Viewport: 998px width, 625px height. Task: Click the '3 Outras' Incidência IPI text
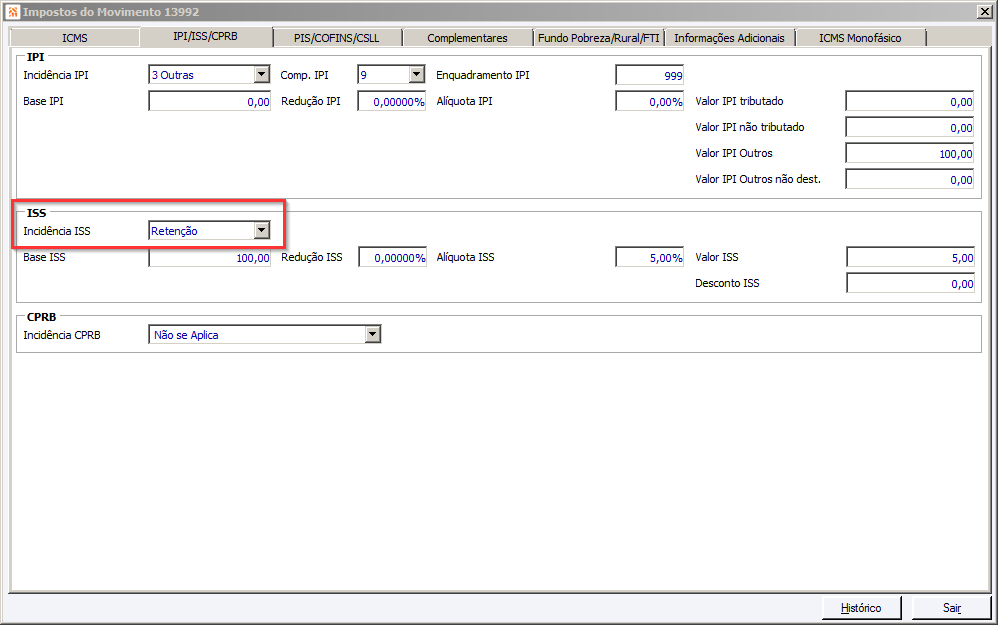coord(172,75)
